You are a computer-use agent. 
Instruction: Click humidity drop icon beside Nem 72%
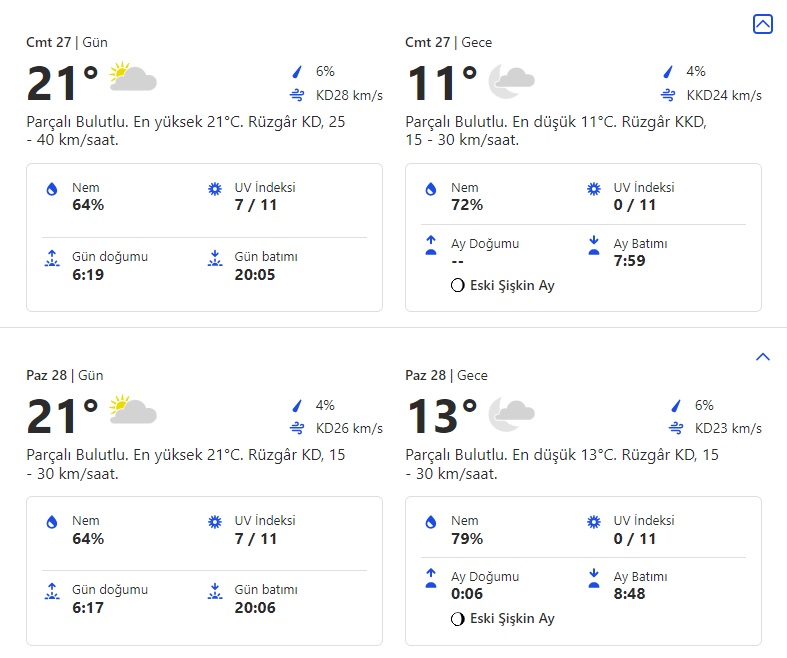point(431,189)
